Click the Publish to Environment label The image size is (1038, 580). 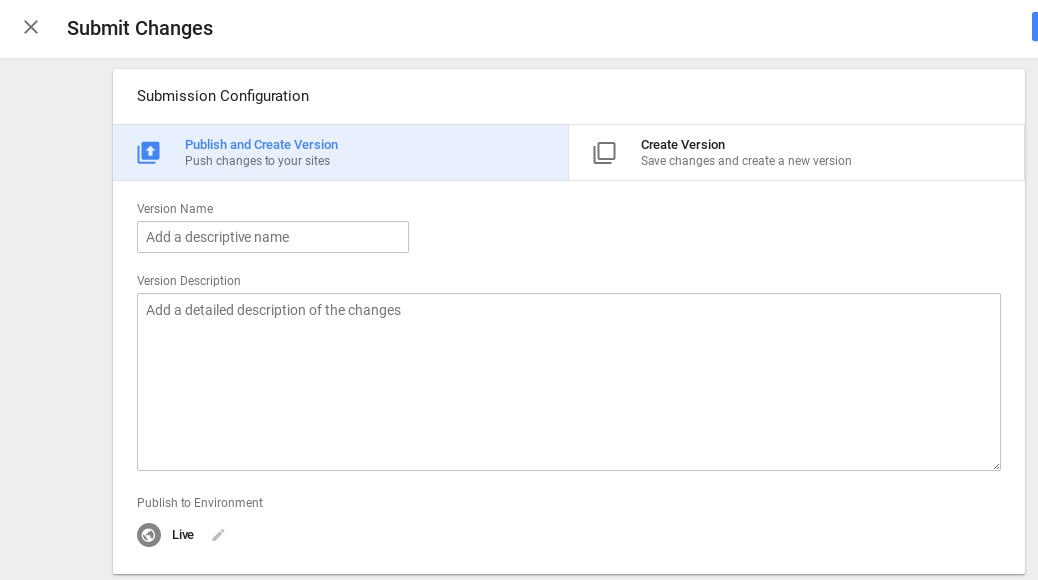point(200,503)
